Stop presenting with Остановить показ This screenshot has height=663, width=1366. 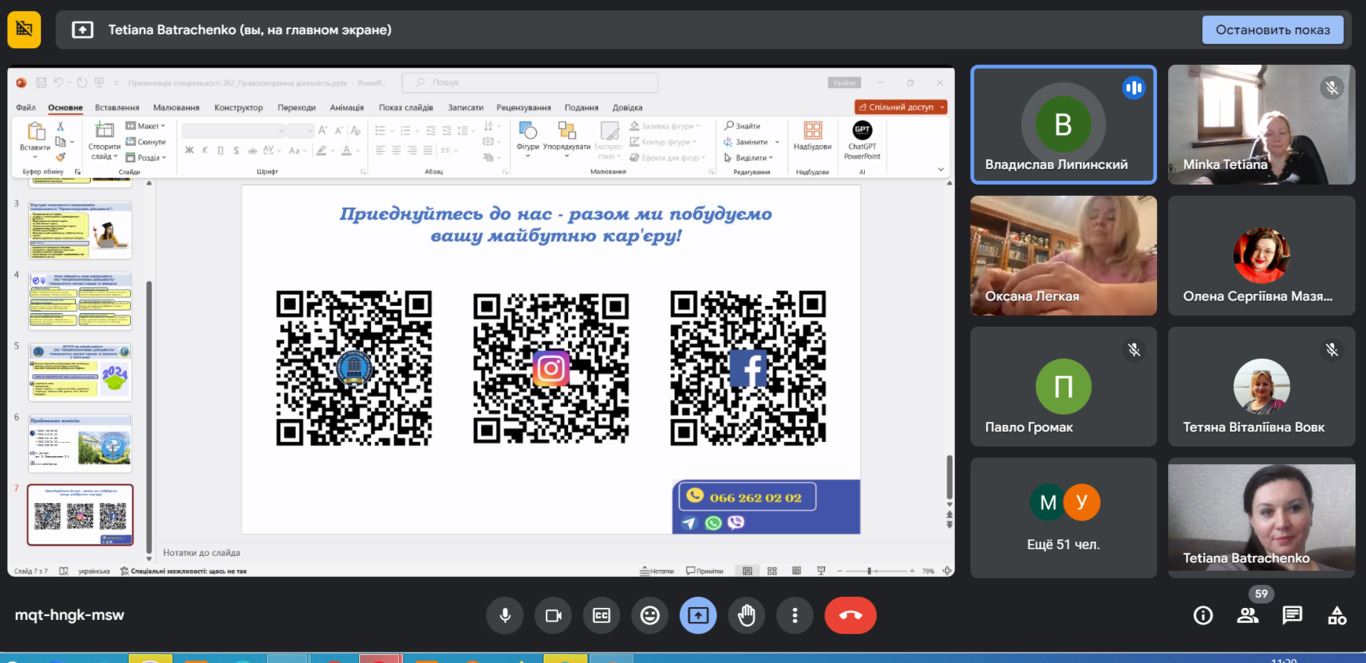pos(1273,30)
